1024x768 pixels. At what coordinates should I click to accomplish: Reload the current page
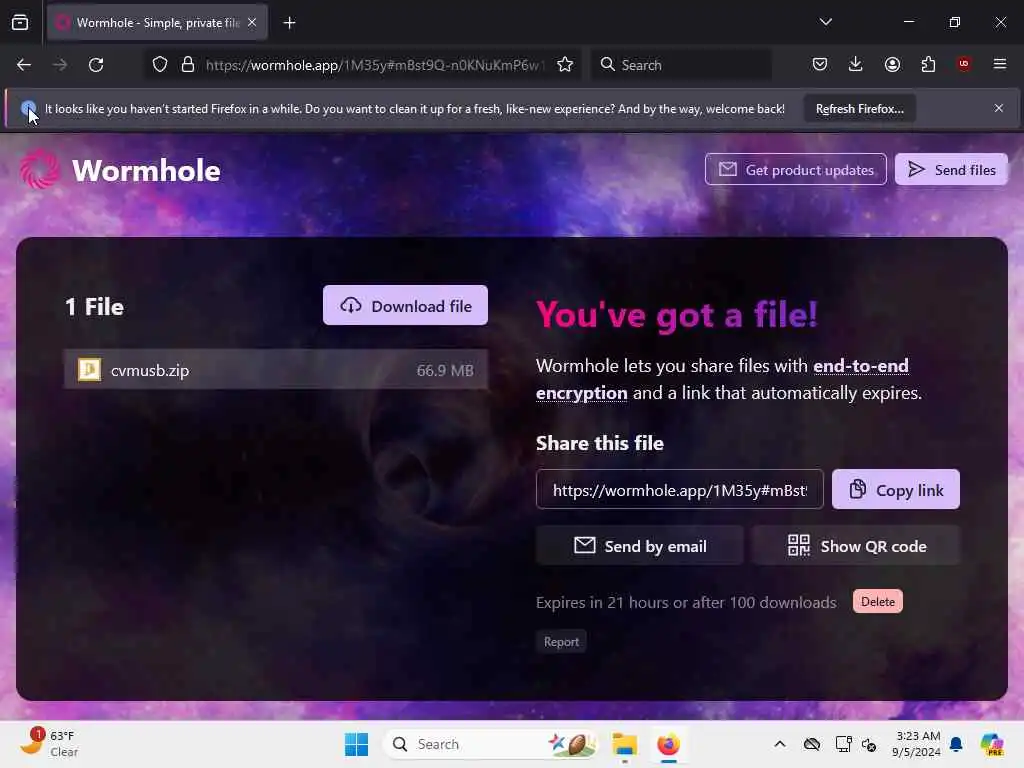coord(96,65)
